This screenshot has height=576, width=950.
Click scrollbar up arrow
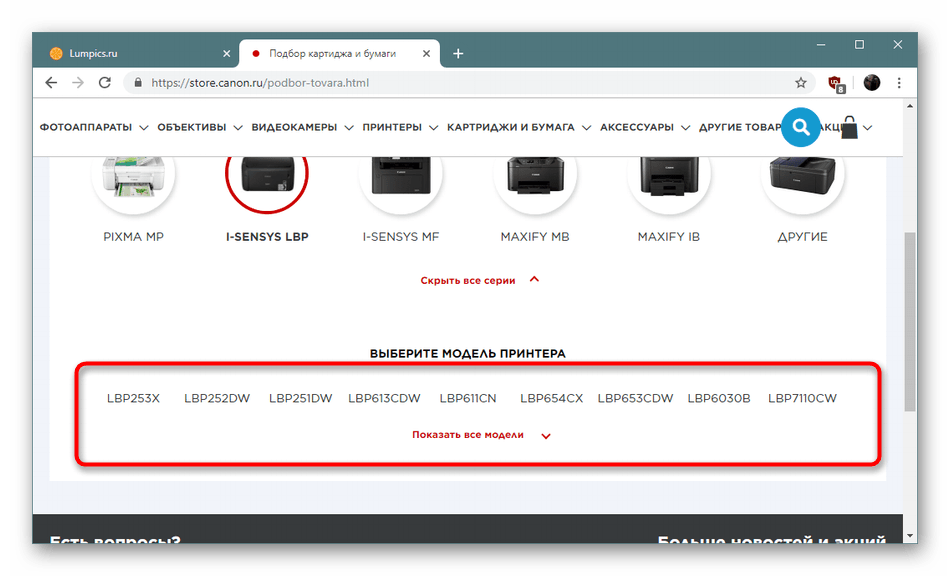[909, 106]
